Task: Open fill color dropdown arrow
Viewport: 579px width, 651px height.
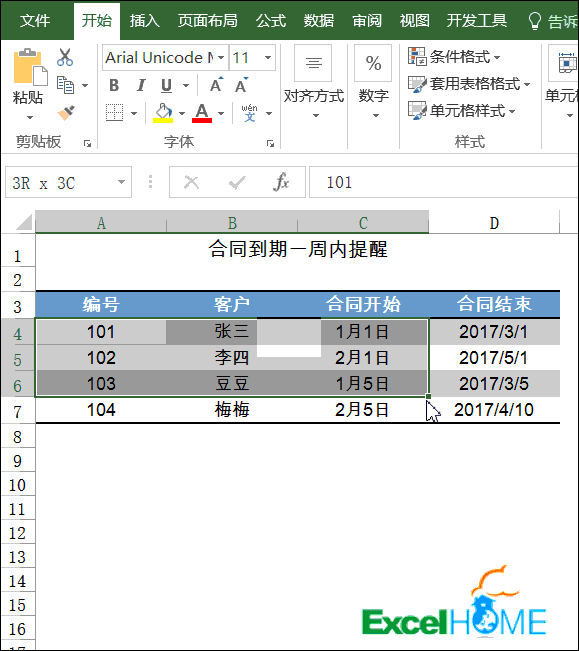Action: 182,113
